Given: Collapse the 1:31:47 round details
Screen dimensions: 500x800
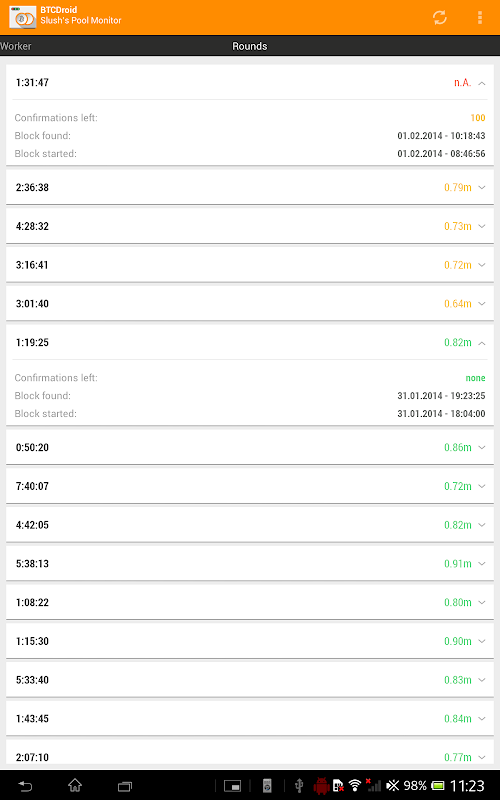Looking at the screenshot, I should [482, 83].
